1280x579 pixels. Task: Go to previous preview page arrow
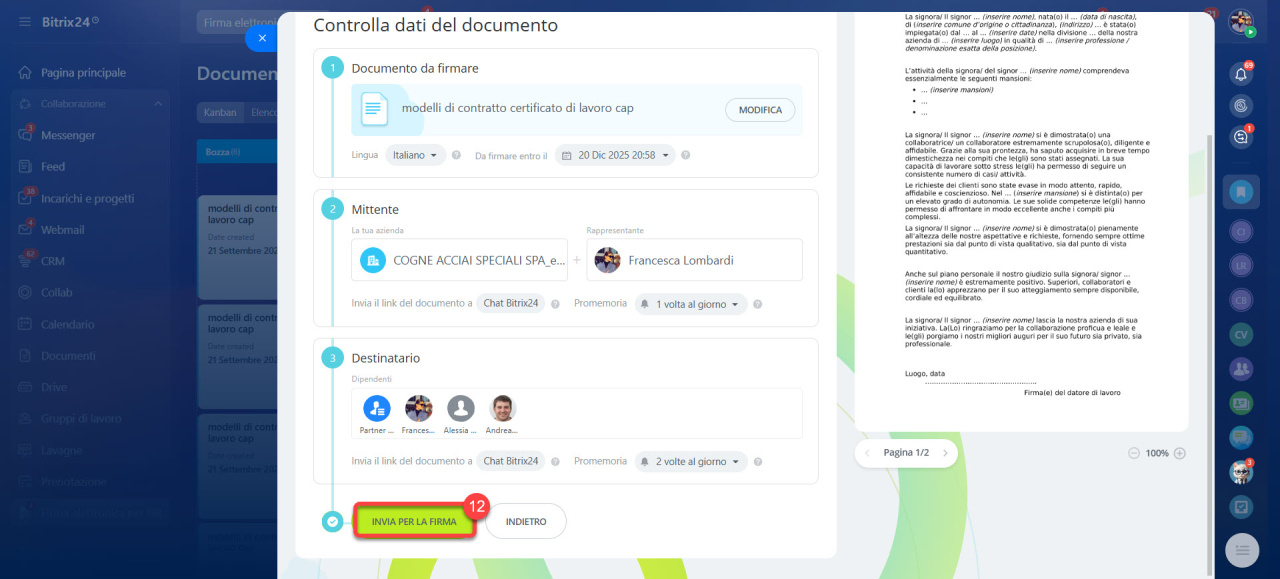[868, 453]
